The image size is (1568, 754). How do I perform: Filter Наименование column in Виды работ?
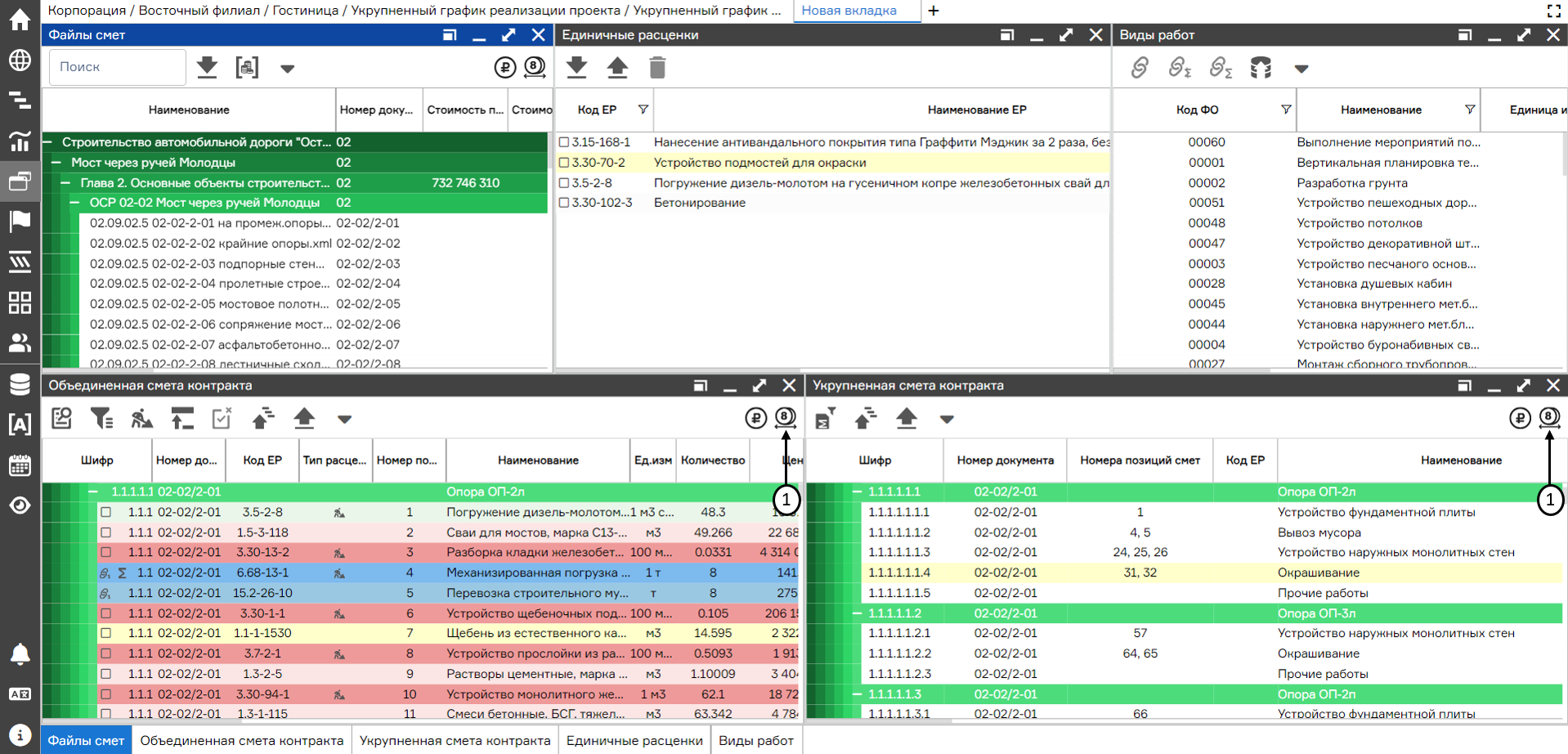tap(1470, 110)
